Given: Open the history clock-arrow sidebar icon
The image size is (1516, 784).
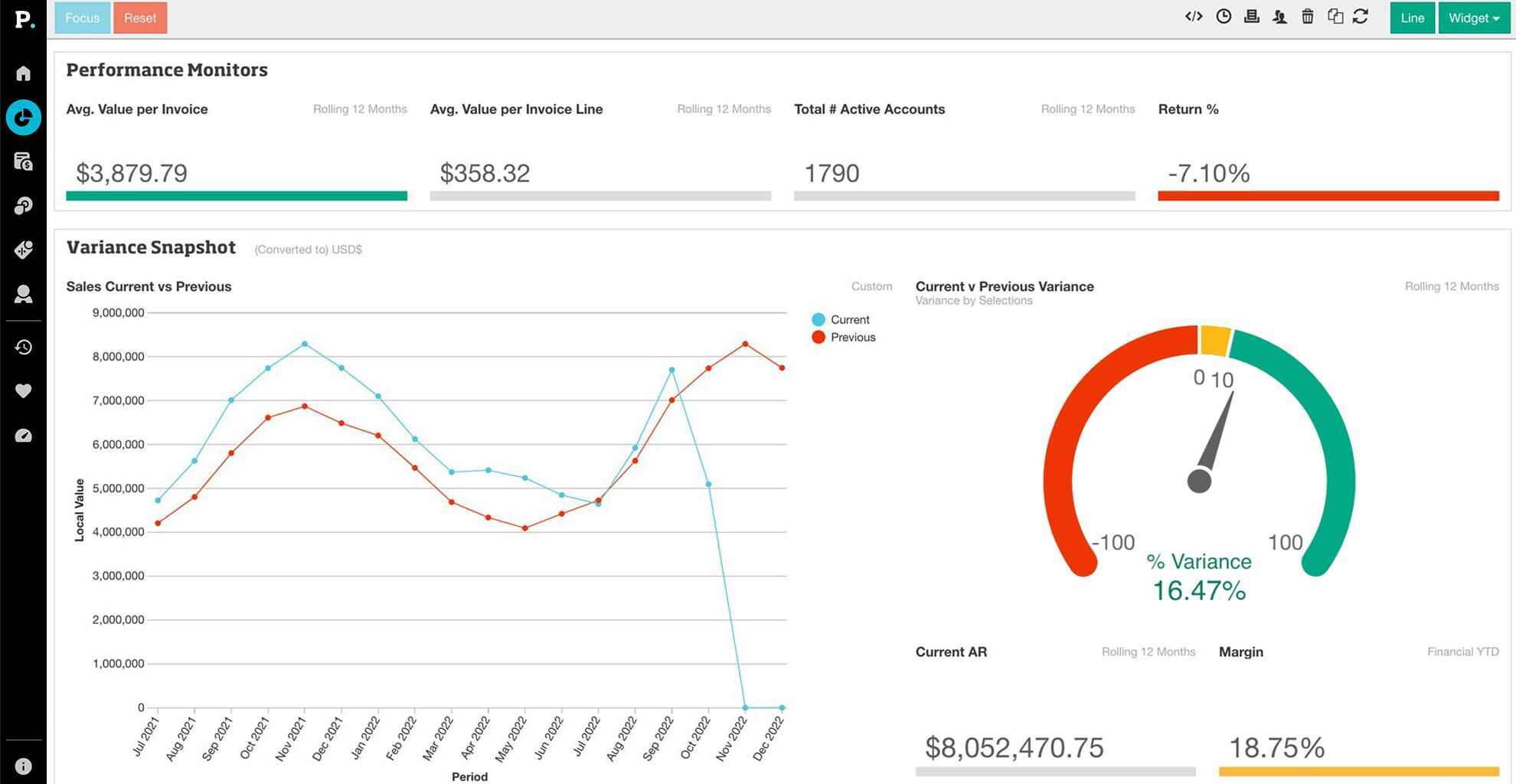Looking at the screenshot, I should point(23,347).
